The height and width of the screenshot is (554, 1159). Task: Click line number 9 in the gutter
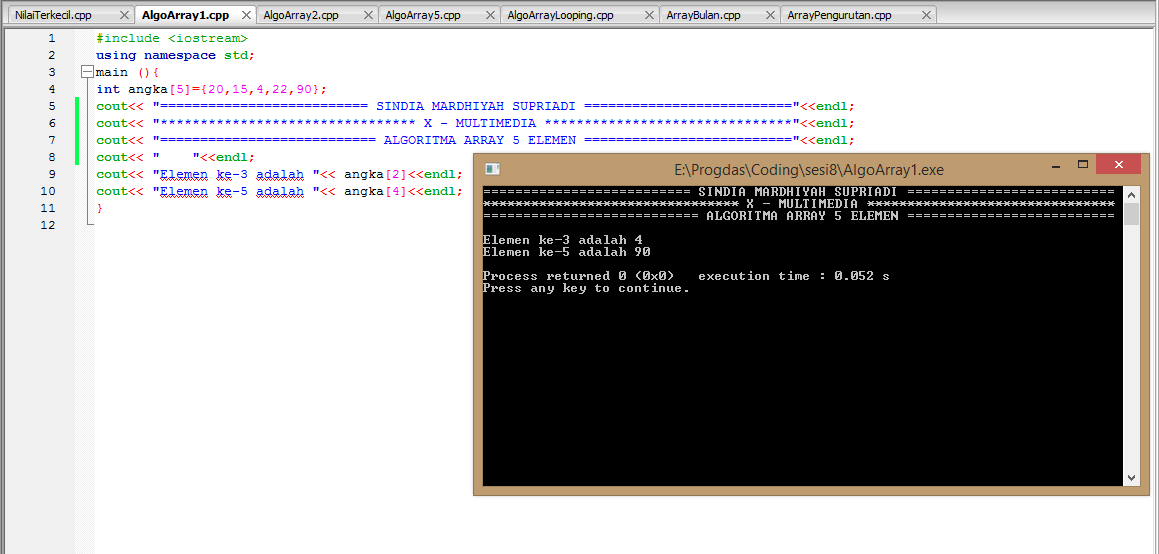[51, 174]
